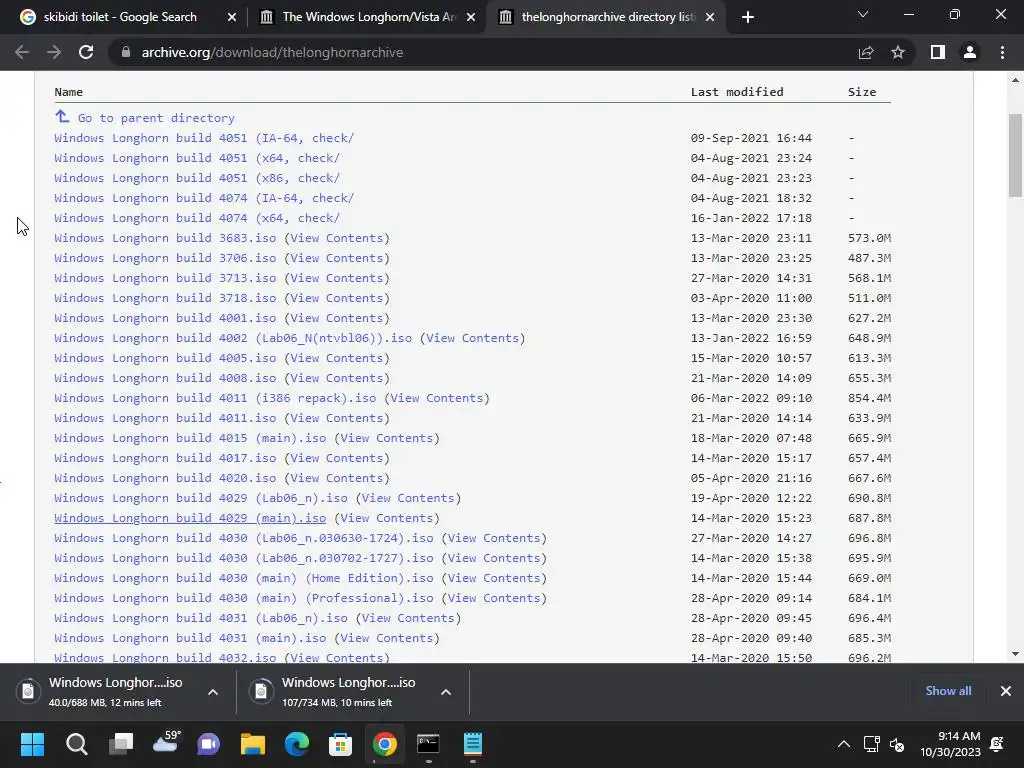View Contents of build 4031 (Lab06_n).iso
This screenshot has height=768, width=1024.
408,618
